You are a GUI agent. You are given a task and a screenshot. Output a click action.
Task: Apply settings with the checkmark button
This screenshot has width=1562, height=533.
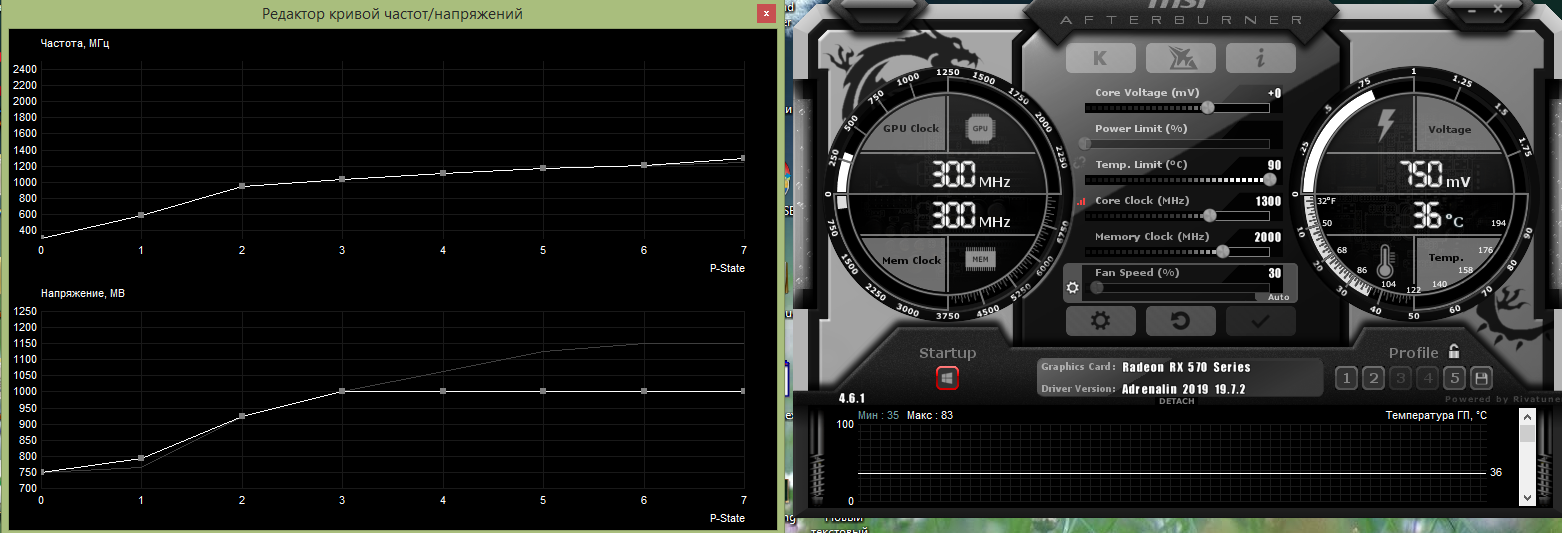[1260, 321]
